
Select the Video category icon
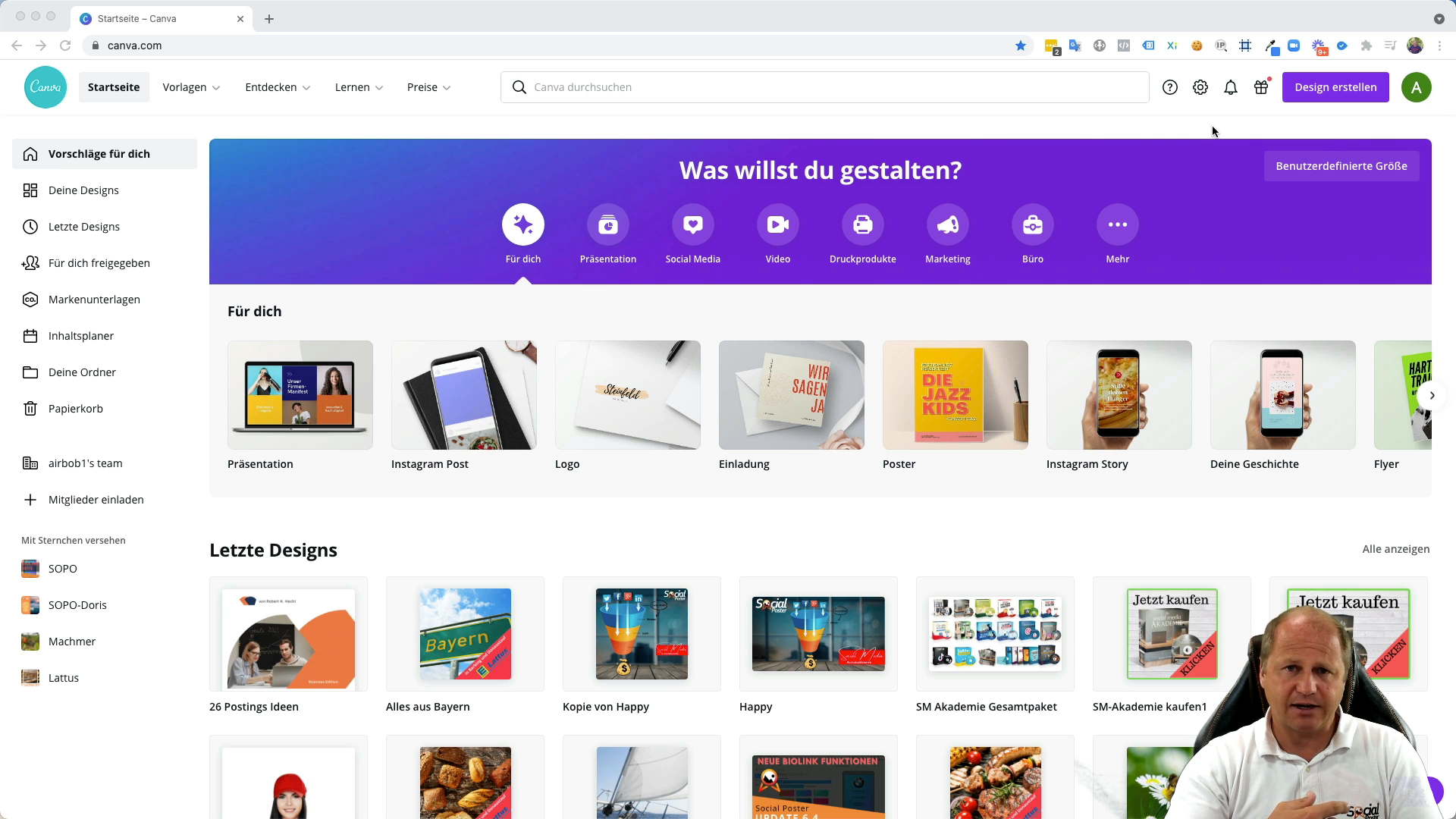[778, 224]
